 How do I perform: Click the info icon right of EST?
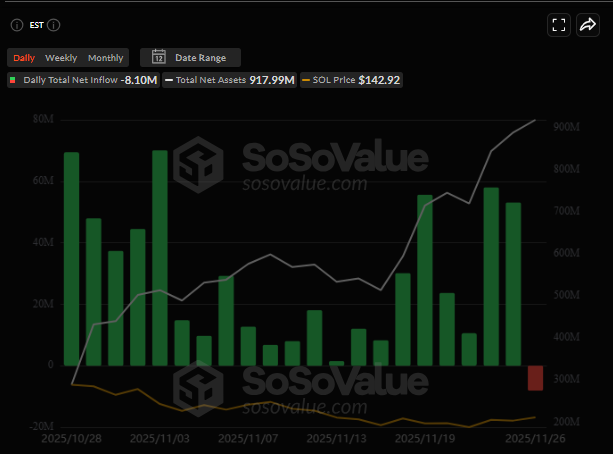coord(54,25)
